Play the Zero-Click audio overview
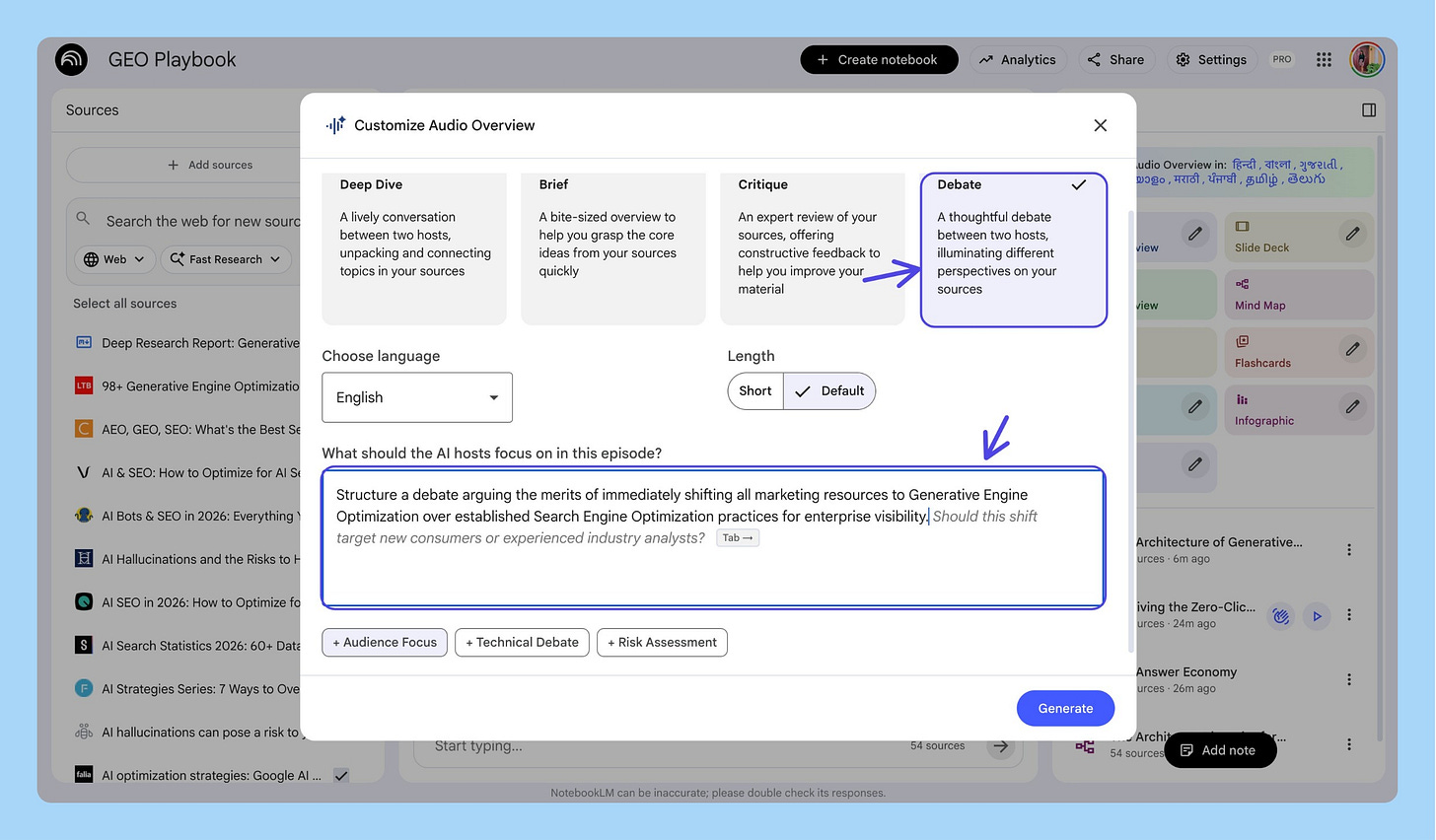The width and height of the screenshot is (1436, 840). (x=1317, y=616)
